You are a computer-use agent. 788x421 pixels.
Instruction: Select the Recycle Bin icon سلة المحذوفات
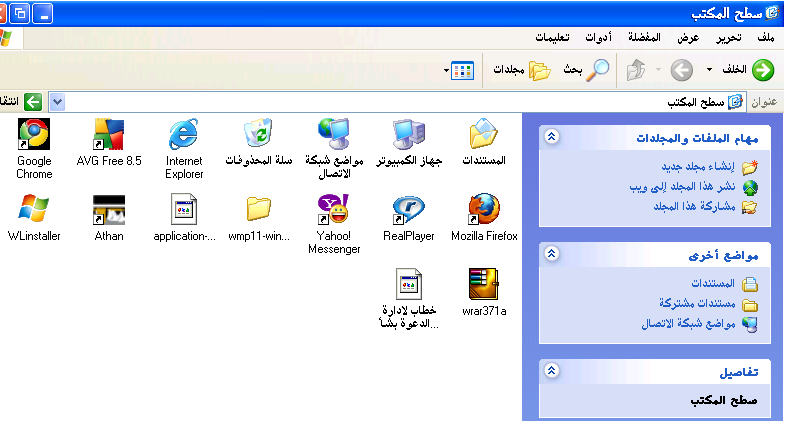(x=258, y=134)
